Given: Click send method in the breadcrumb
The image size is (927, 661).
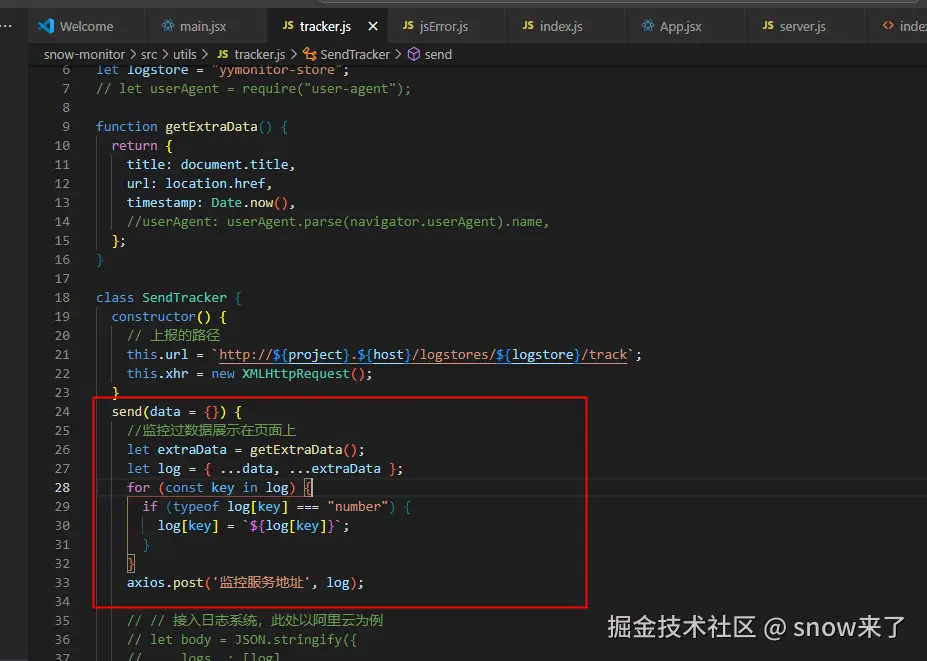Looking at the screenshot, I should pos(438,54).
